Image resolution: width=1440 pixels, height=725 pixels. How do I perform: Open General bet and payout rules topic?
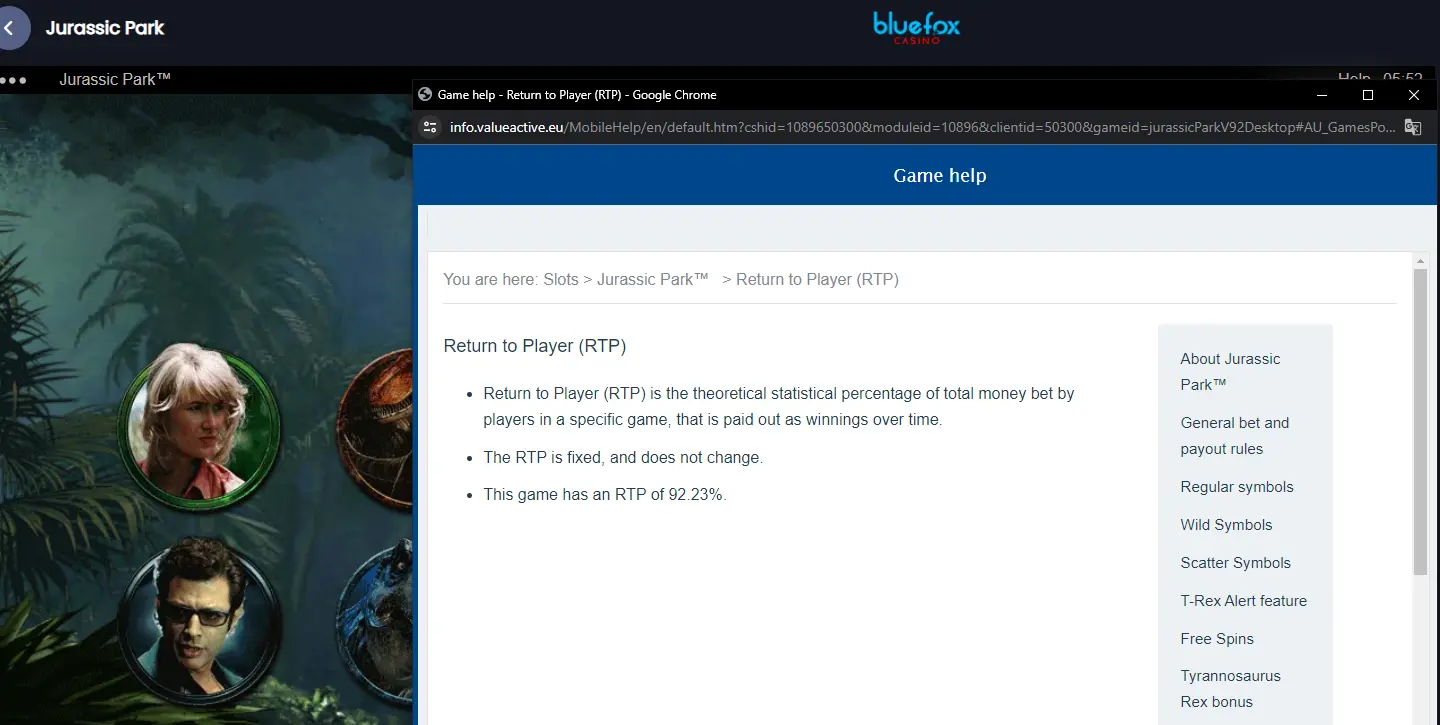point(1234,436)
